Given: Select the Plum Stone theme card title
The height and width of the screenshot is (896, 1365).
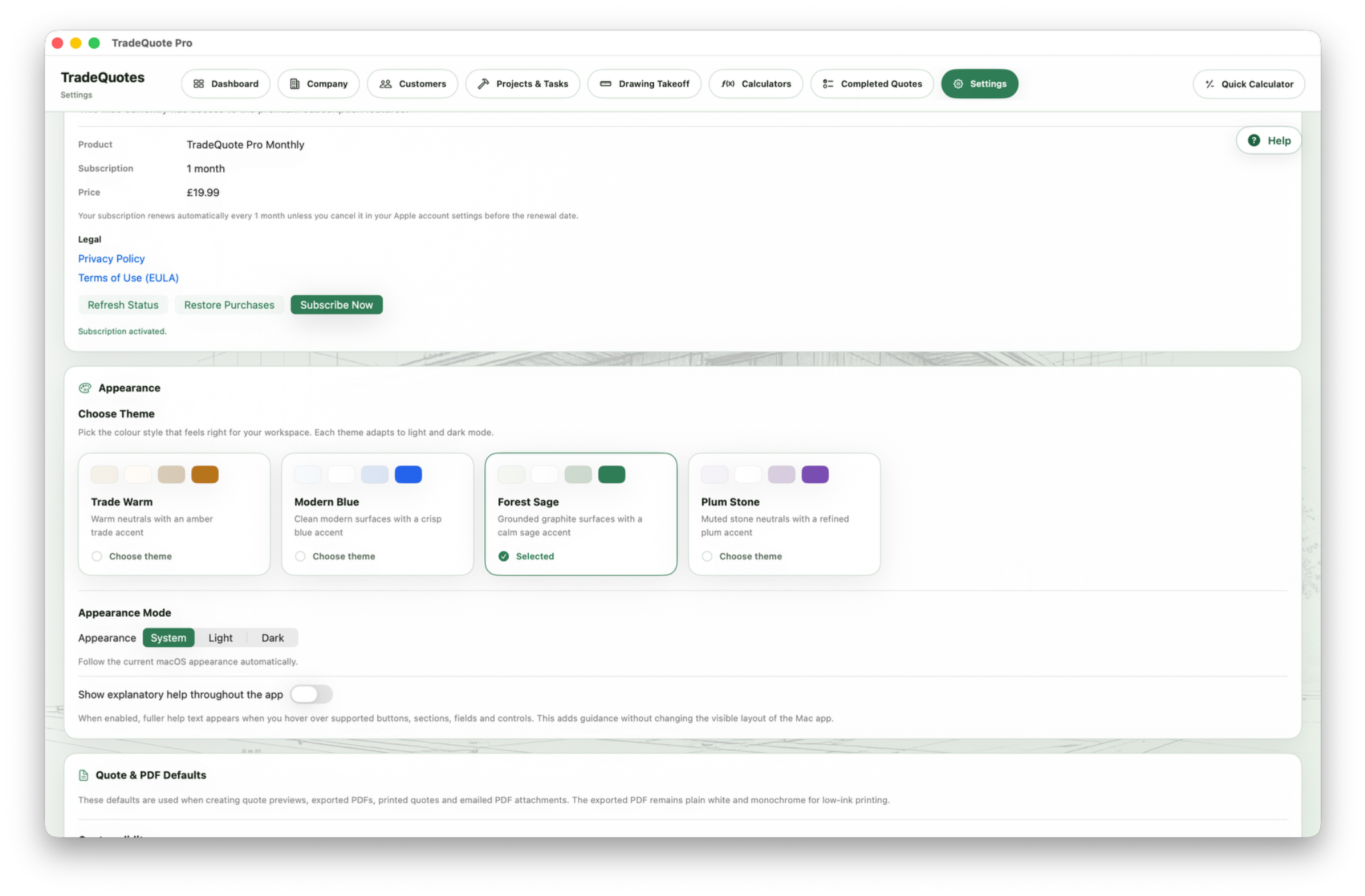Looking at the screenshot, I should coord(730,502).
